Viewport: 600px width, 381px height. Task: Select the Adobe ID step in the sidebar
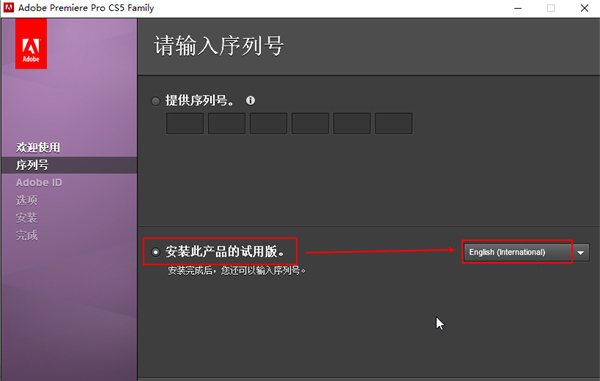click(39, 182)
